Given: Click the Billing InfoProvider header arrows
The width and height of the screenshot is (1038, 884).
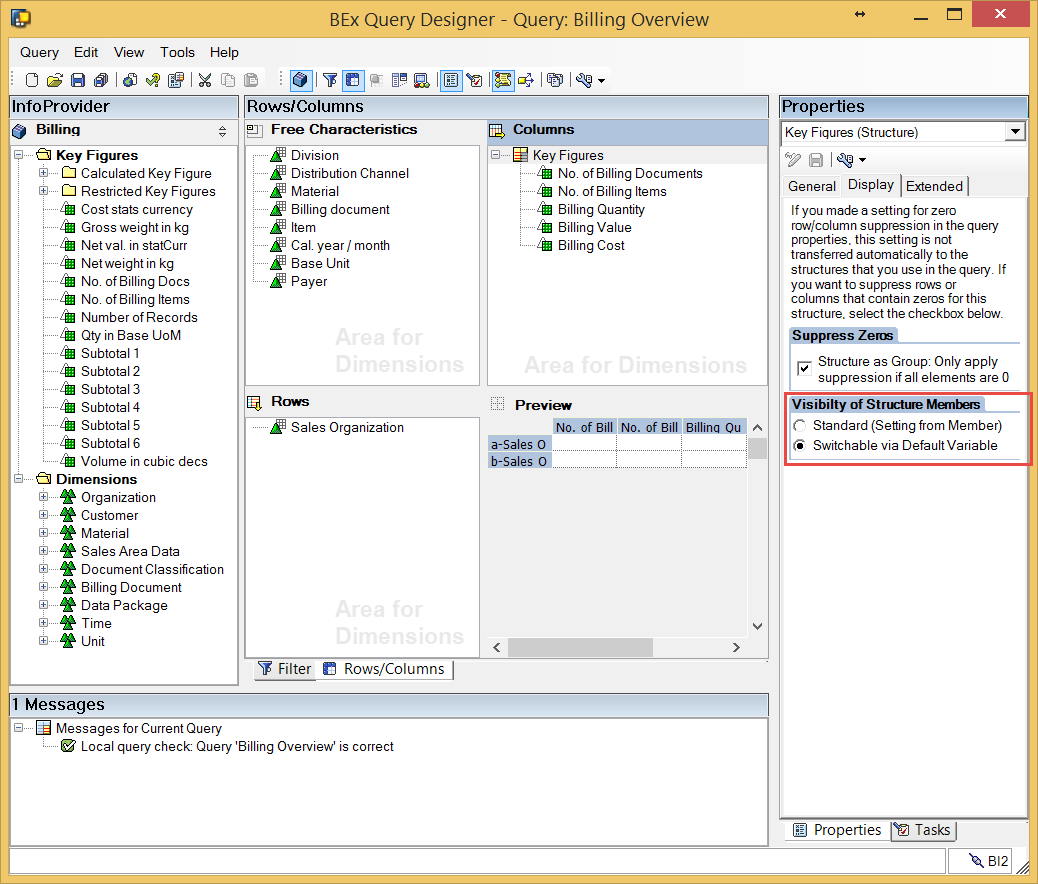Looking at the screenshot, I should [x=222, y=131].
